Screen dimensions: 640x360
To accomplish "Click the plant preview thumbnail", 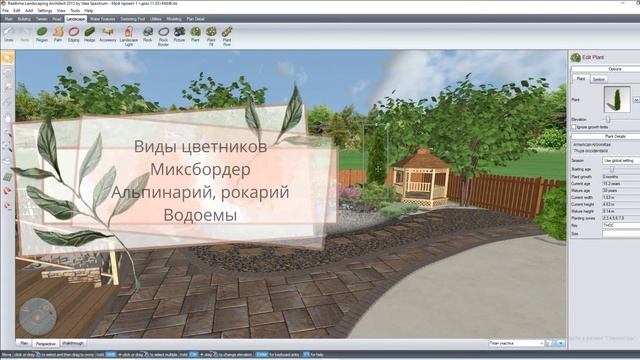I will point(617,99).
